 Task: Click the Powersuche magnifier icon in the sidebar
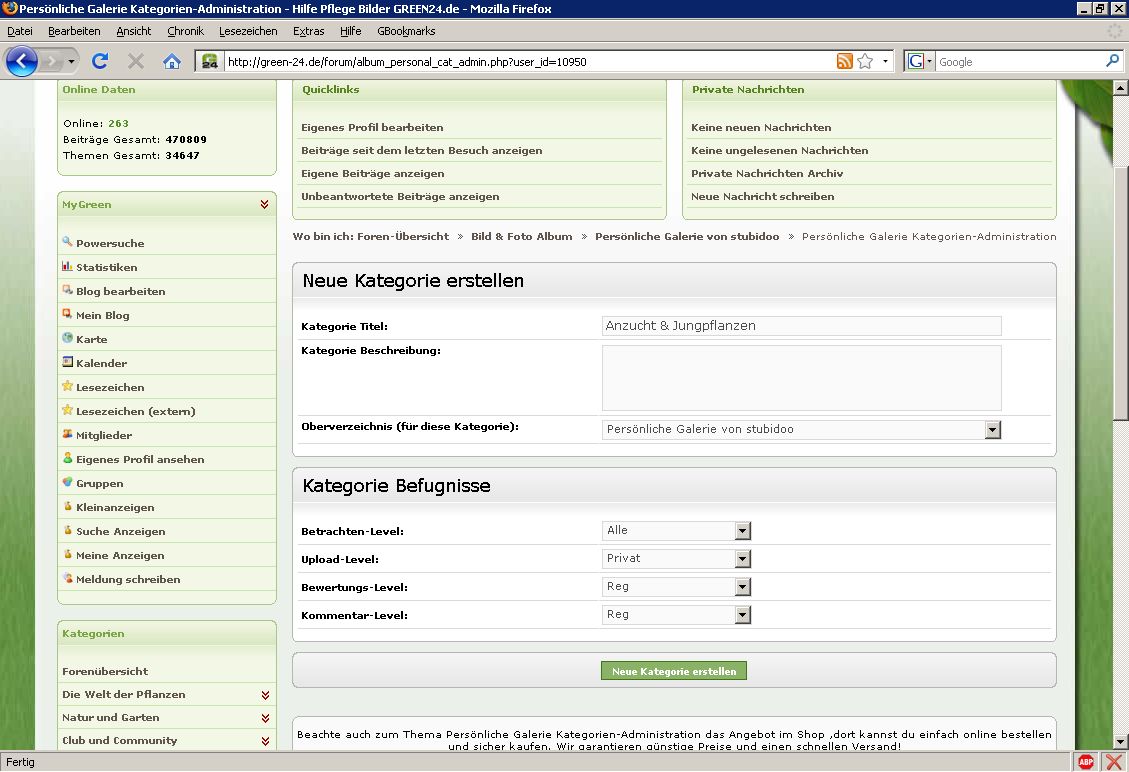(67, 242)
